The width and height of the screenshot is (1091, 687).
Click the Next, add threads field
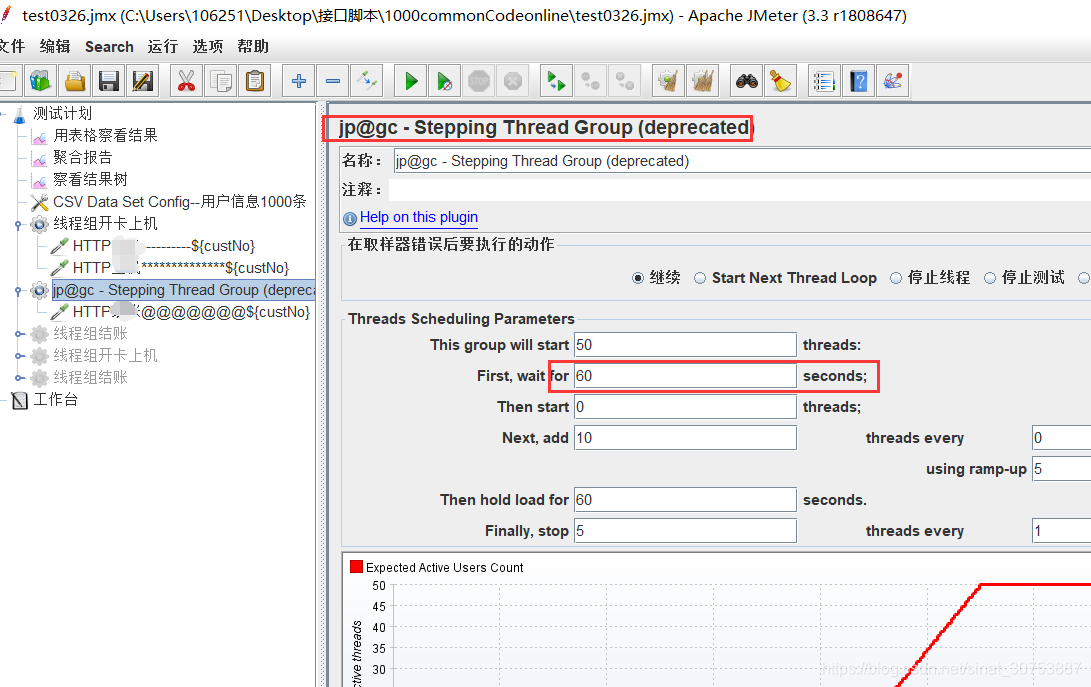tap(685, 438)
